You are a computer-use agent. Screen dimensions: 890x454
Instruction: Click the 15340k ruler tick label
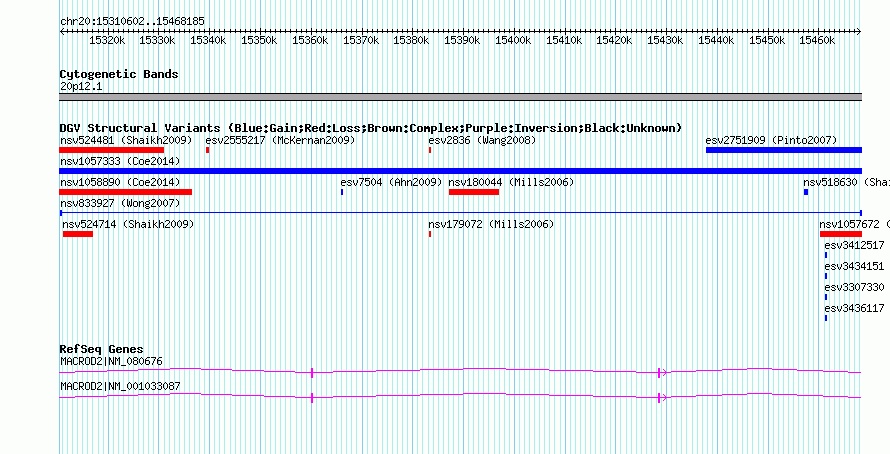[x=208, y=40]
